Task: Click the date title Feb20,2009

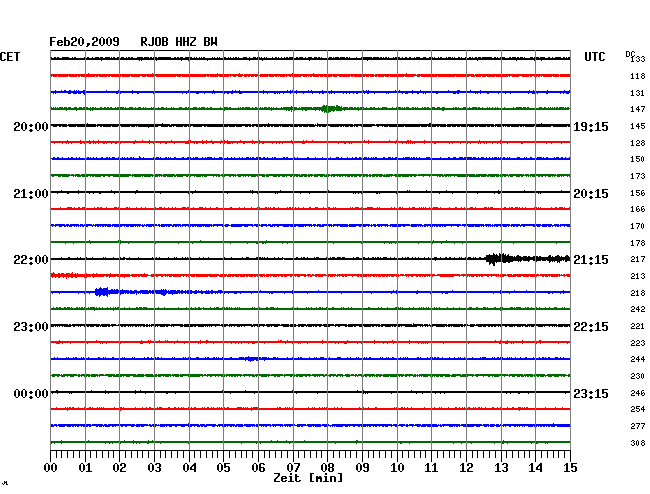Action: [84, 42]
